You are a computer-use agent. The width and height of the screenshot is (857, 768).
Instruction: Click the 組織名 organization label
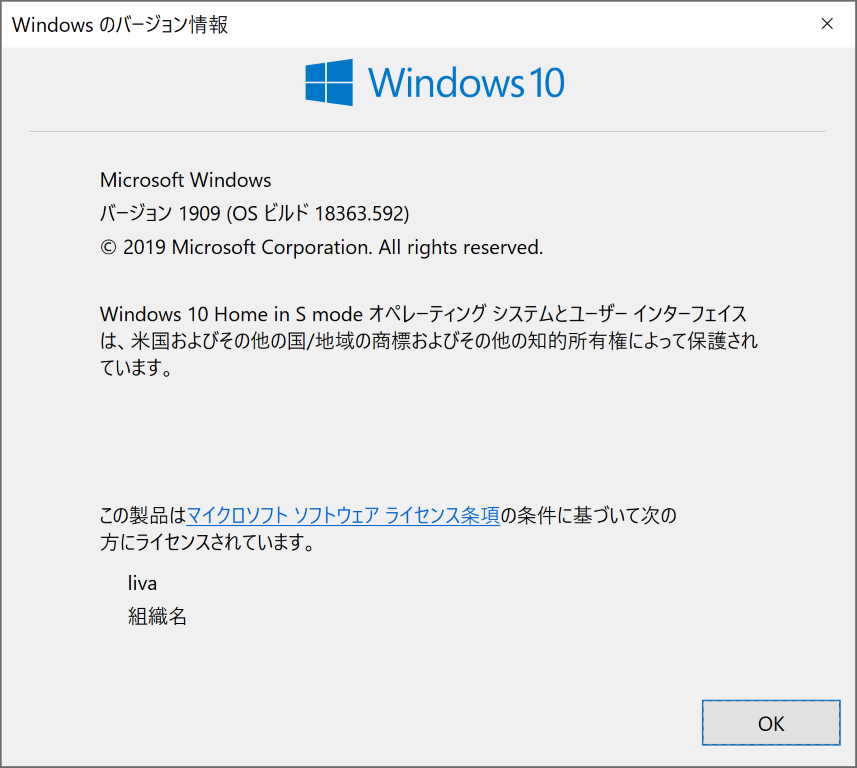click(157, 616)
